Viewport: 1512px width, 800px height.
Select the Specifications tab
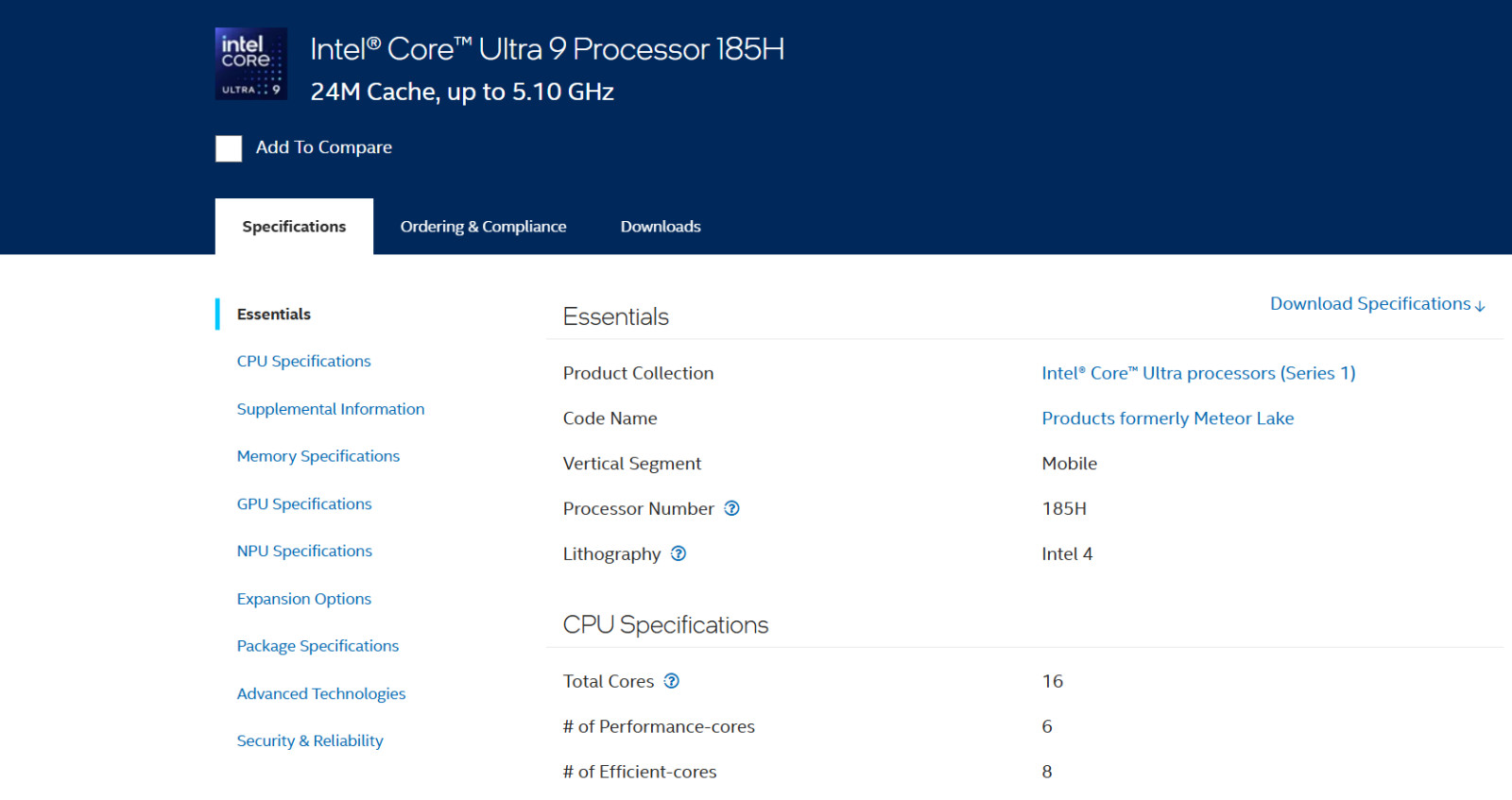point(294,227)
